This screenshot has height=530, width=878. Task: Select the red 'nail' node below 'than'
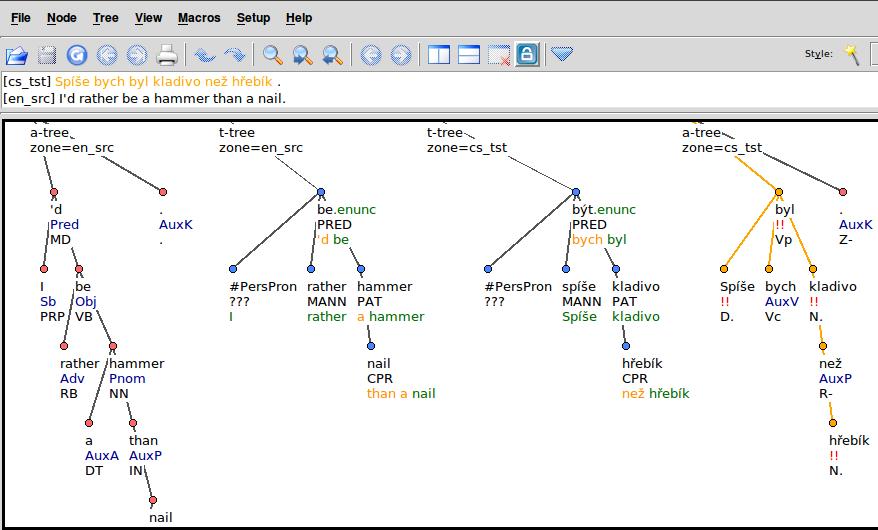tap(153, 500)
